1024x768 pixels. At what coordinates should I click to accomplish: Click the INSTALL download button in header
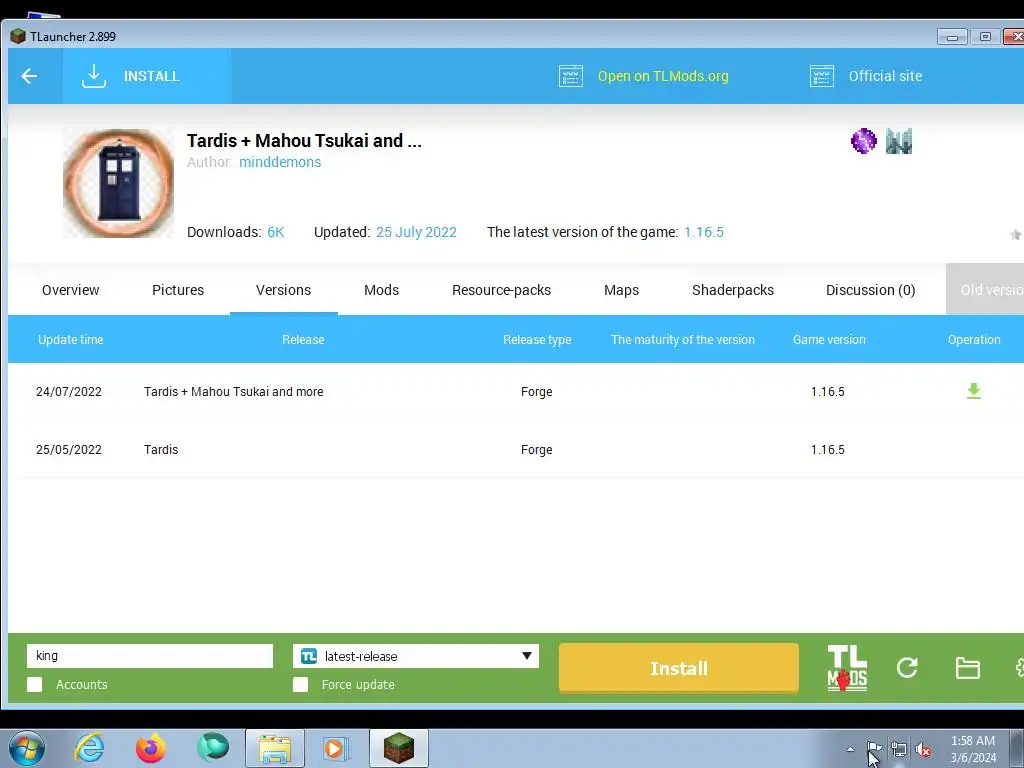(x=146, y=76)
